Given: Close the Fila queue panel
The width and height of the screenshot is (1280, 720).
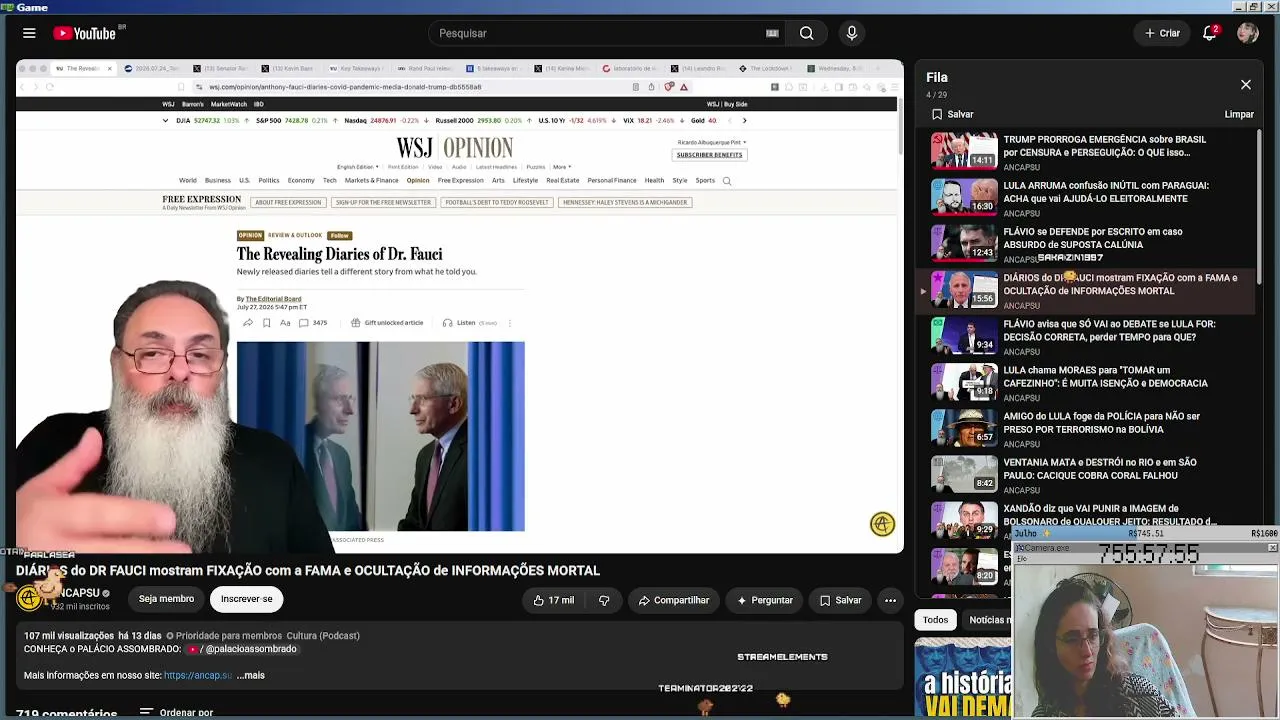Looking at the screenshot, I should pos(1246,85).
